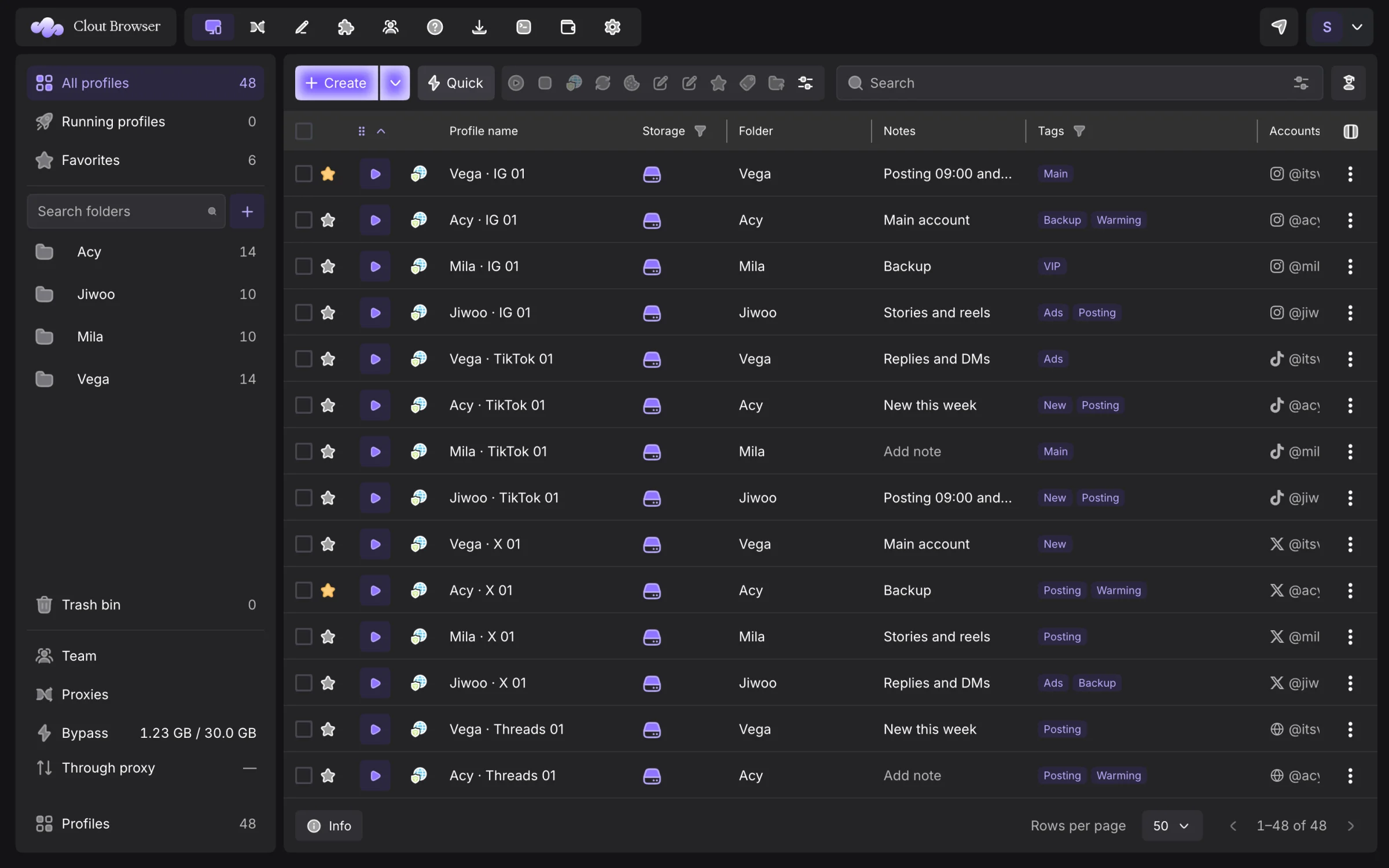
Task: Open the help question mark icon
Action: point(435,27)
